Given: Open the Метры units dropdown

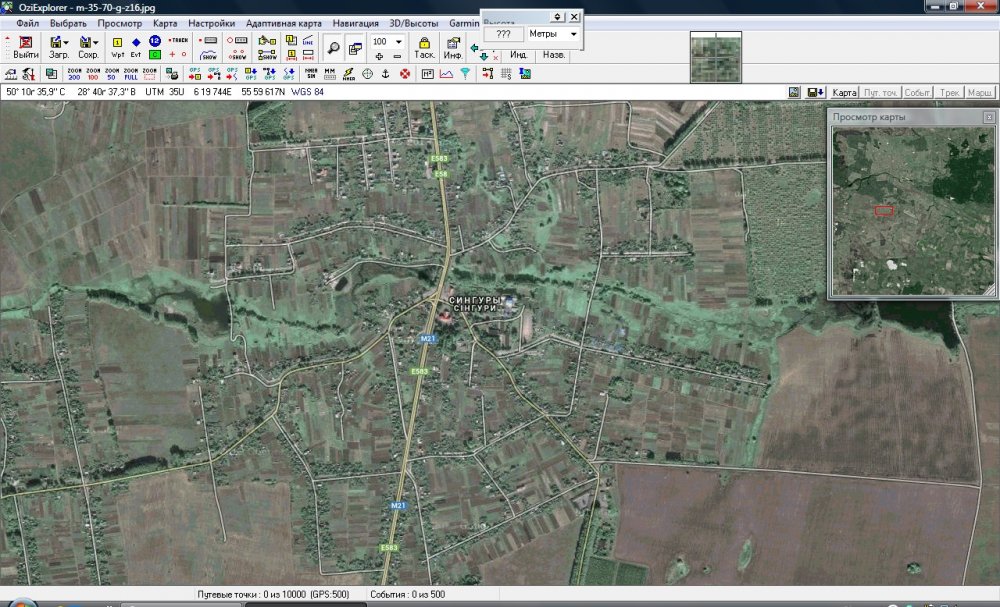Looking at the screenshot, I should coord(573,34).
